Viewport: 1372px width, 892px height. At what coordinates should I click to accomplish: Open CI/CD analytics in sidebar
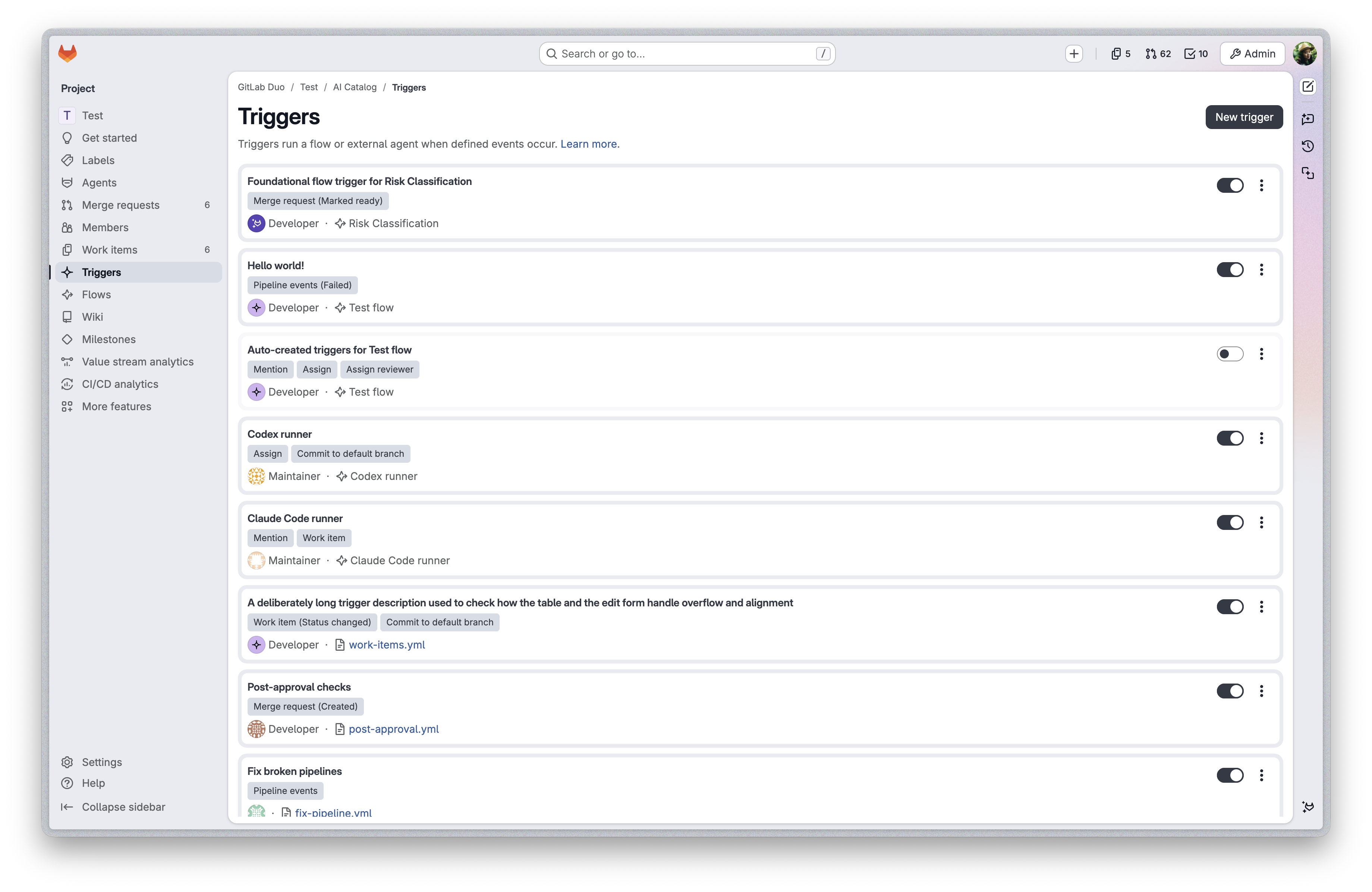click(138, 384)
